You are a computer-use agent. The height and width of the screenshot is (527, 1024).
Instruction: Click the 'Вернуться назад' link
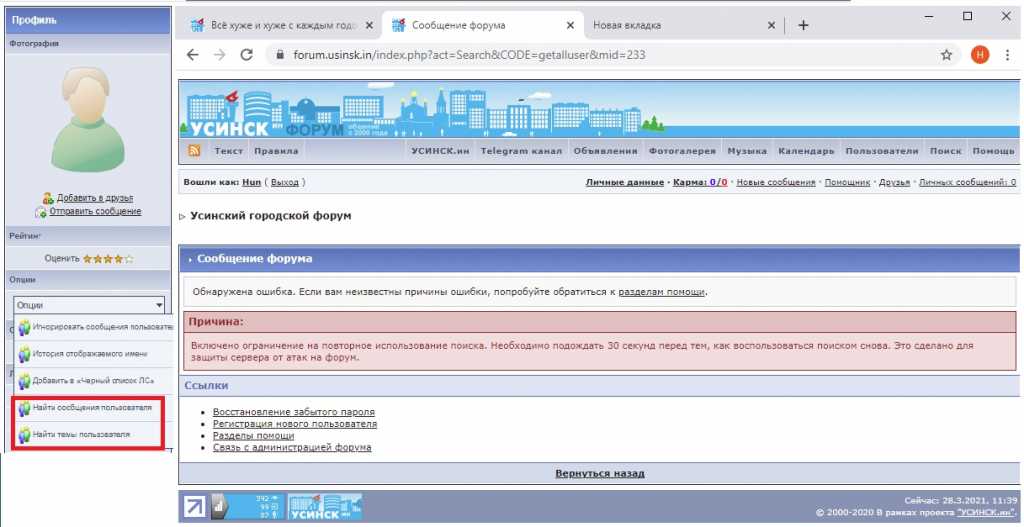click(x=599, y=473)
